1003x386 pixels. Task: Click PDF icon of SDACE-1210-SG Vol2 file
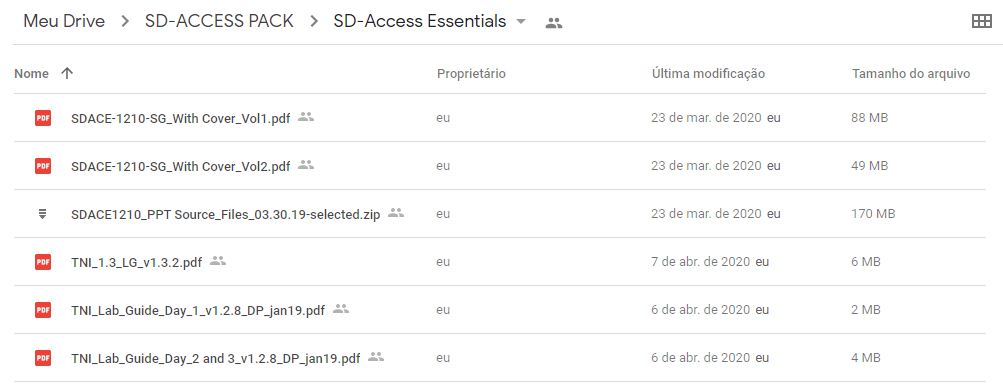click(x=43, y=166)
